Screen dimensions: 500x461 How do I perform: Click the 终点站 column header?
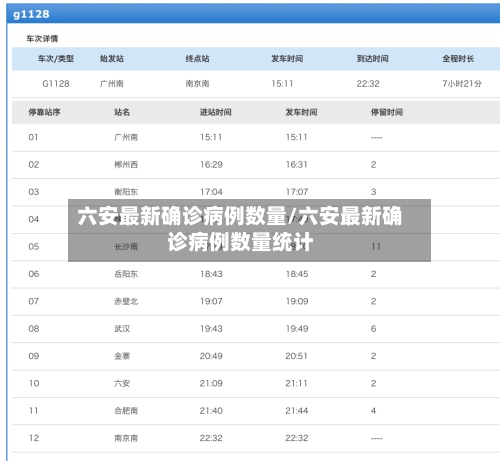[x=197, y=59]
